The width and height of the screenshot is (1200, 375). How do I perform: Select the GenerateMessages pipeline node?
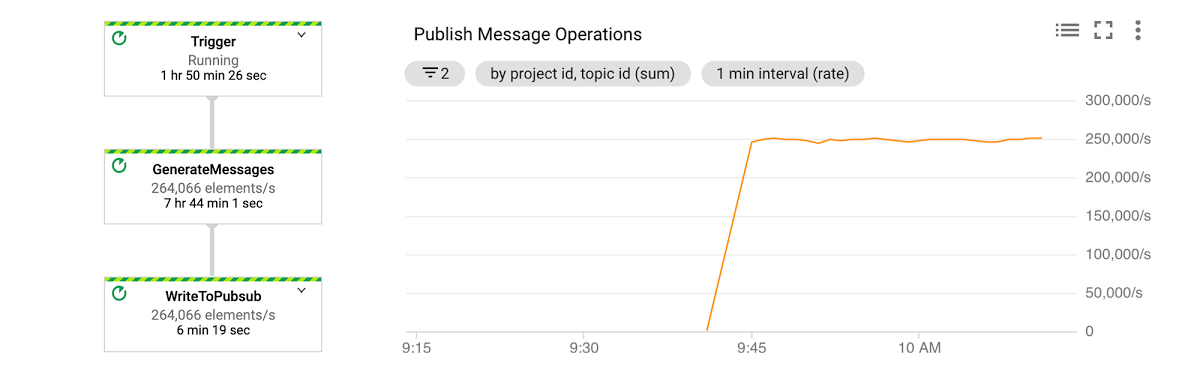[213, 186]
